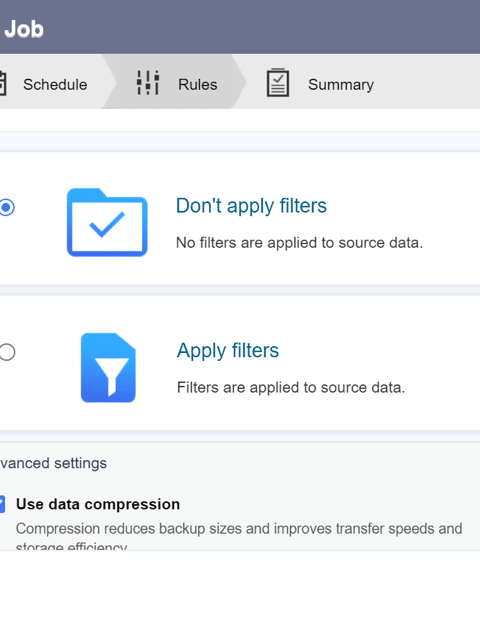This screenshot has height=618, width=480.
Task: Click the Filters are applied to source description
Action: (x=291, y=387)
